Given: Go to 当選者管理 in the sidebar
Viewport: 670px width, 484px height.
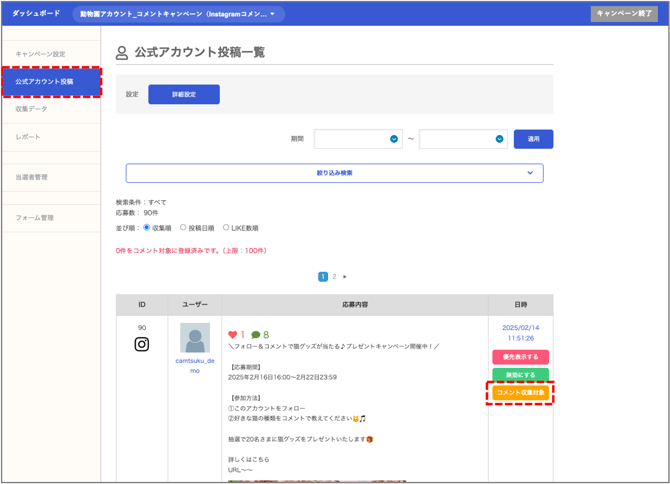Looking at the screenshot, I should pyautogui.click(x=31, y=177).
